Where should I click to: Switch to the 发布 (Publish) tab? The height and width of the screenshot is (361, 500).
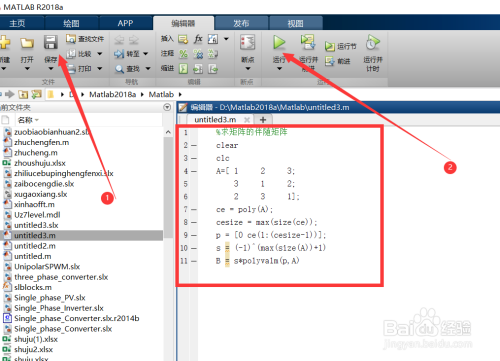(241, 23)
